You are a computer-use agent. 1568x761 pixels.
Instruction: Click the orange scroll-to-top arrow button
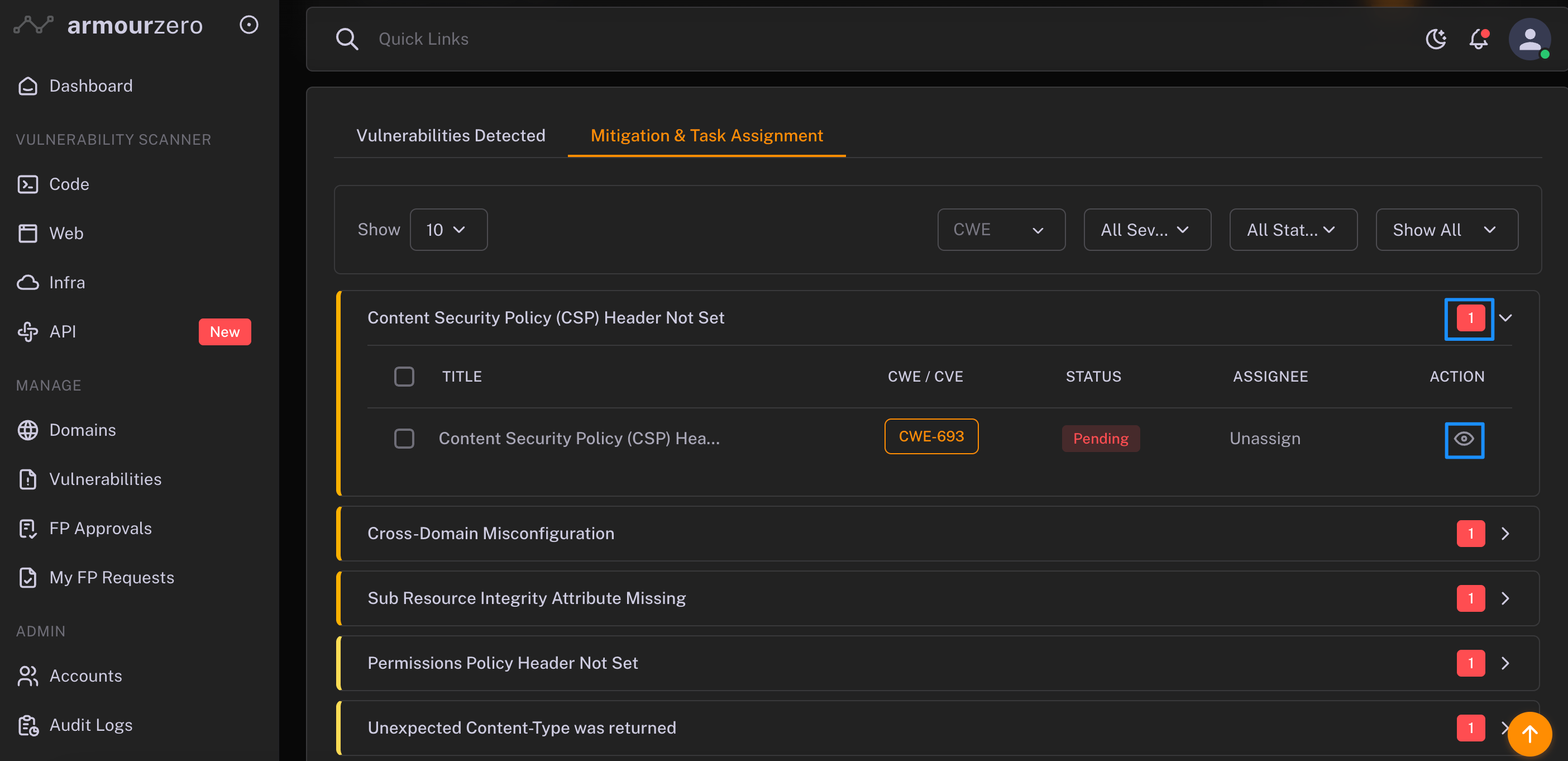pyautogui.click(x=1529, y=734)
